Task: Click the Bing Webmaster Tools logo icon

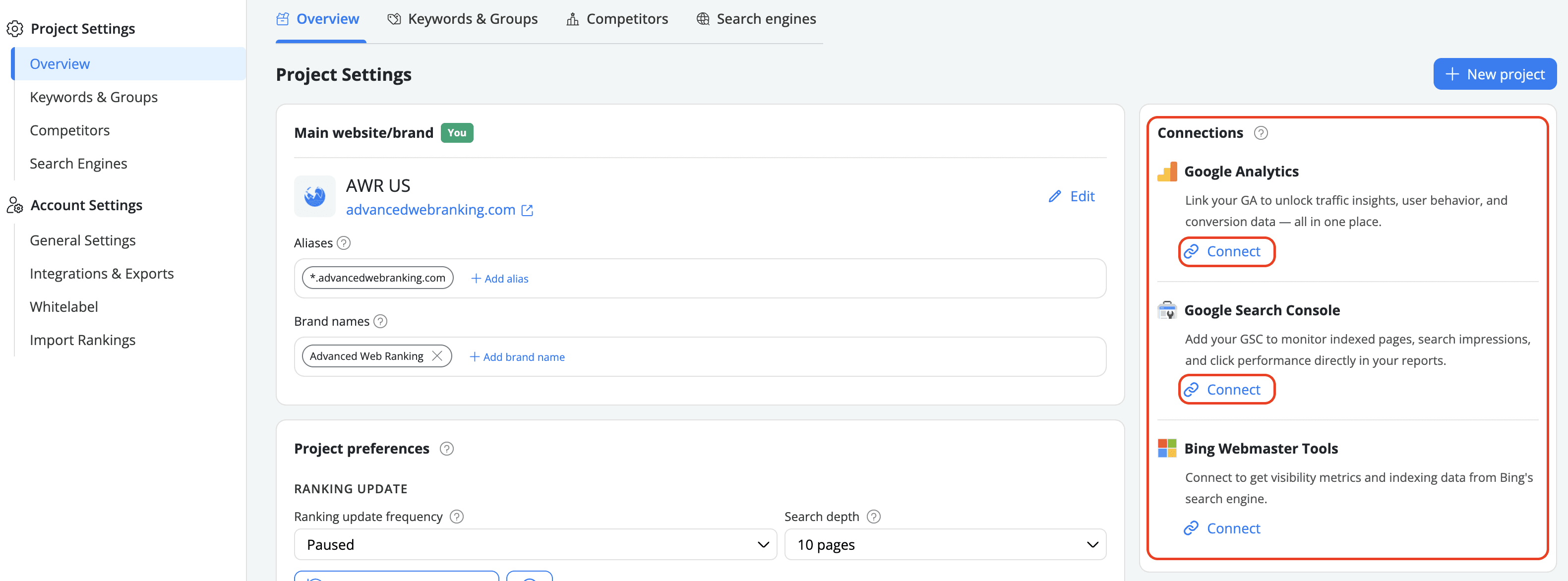Action: coord(1167,448)
